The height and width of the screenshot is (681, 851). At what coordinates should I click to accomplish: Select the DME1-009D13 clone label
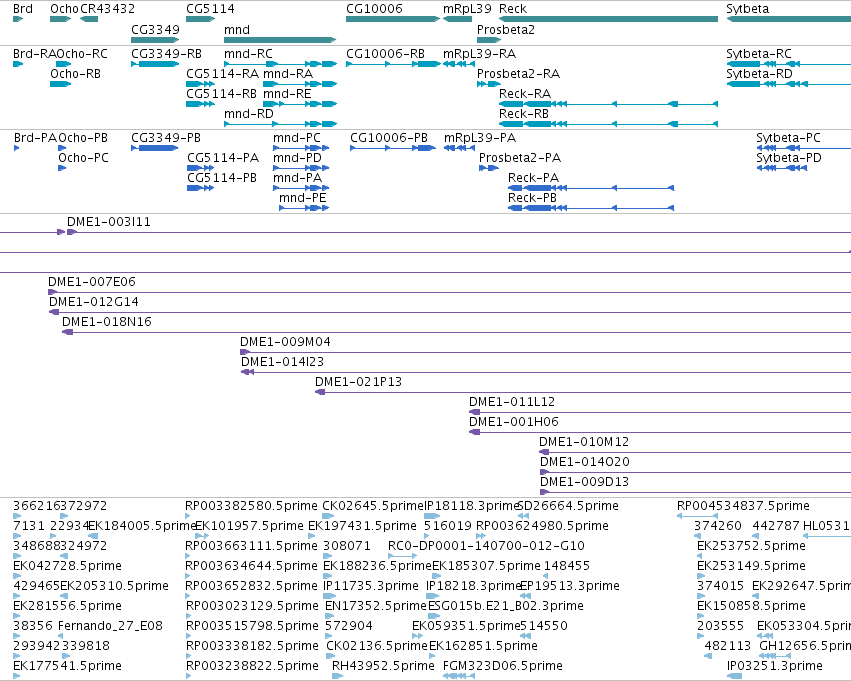pyautogui.click(x=584, y=482)
